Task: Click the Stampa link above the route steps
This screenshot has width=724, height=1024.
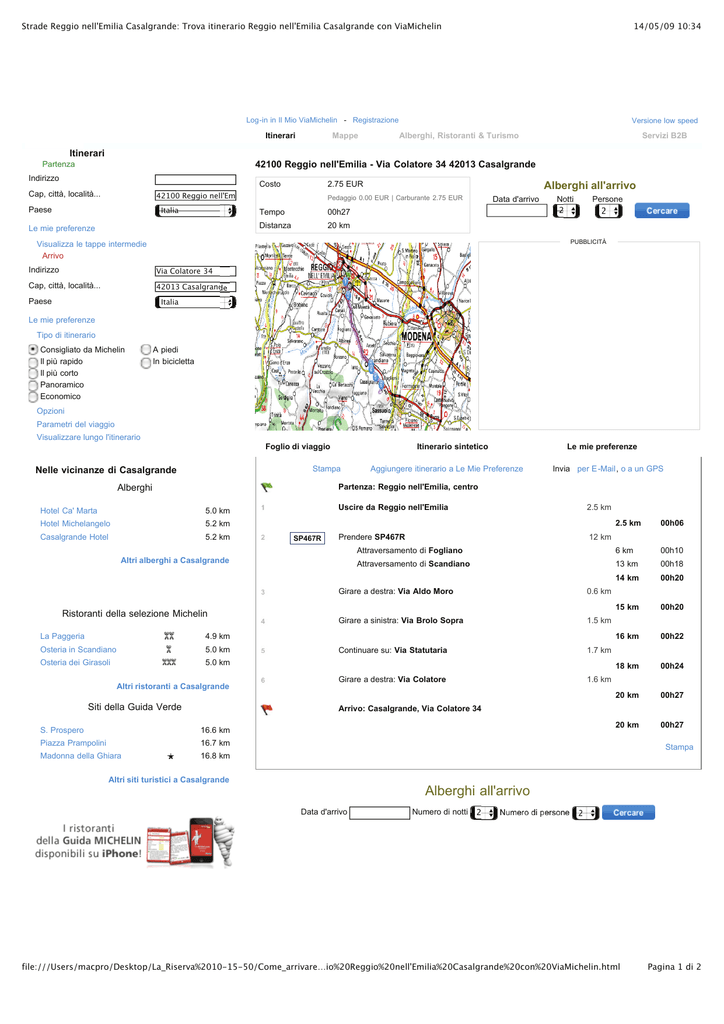Action: (326, 469)
